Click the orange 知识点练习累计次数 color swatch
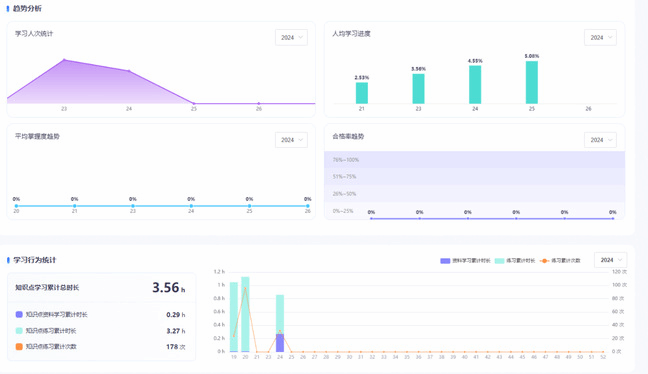The width and height of the screenshot is (648, 374). click(19, 346)
